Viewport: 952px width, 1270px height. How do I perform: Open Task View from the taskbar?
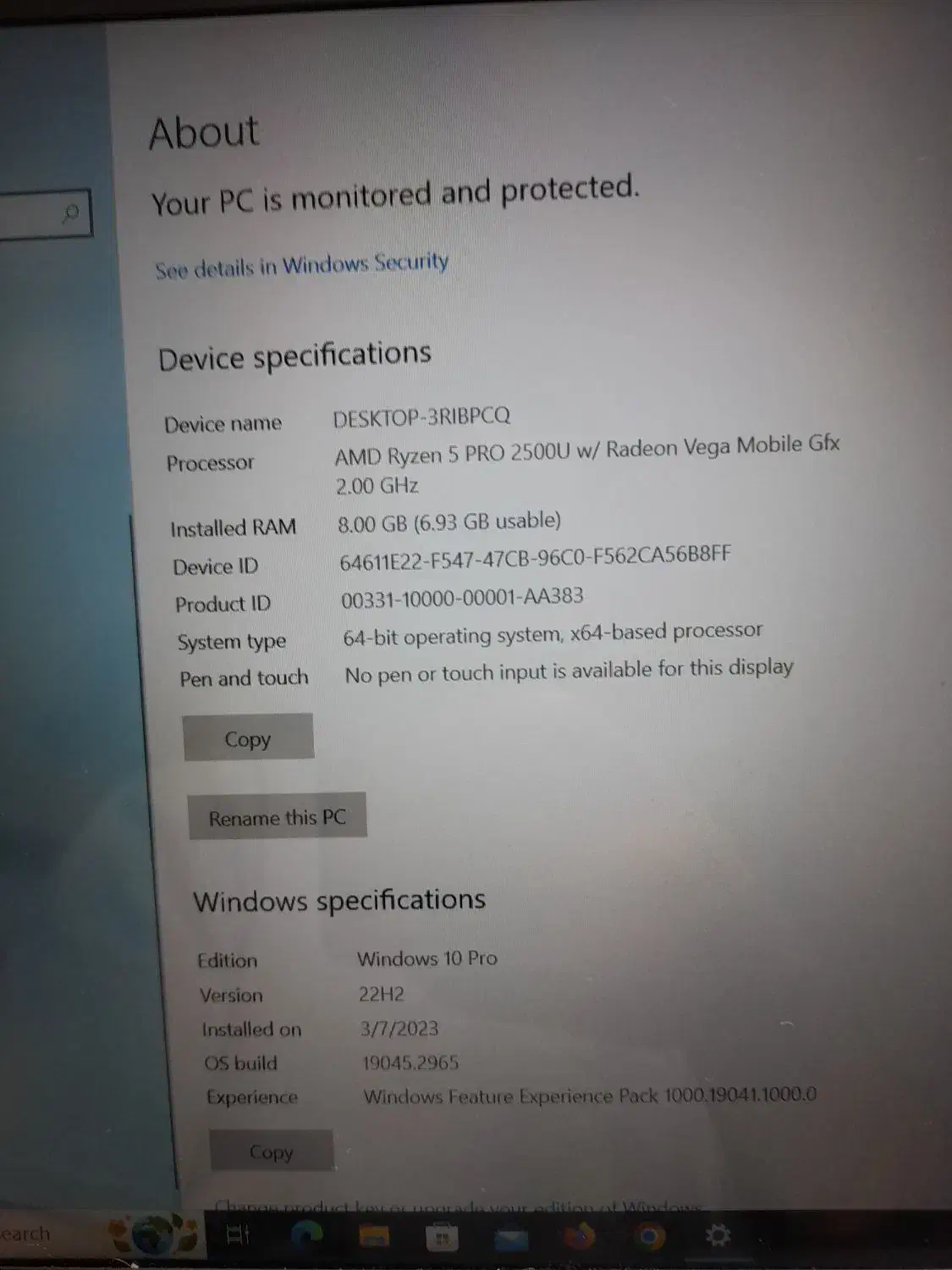click(239, 1236)
